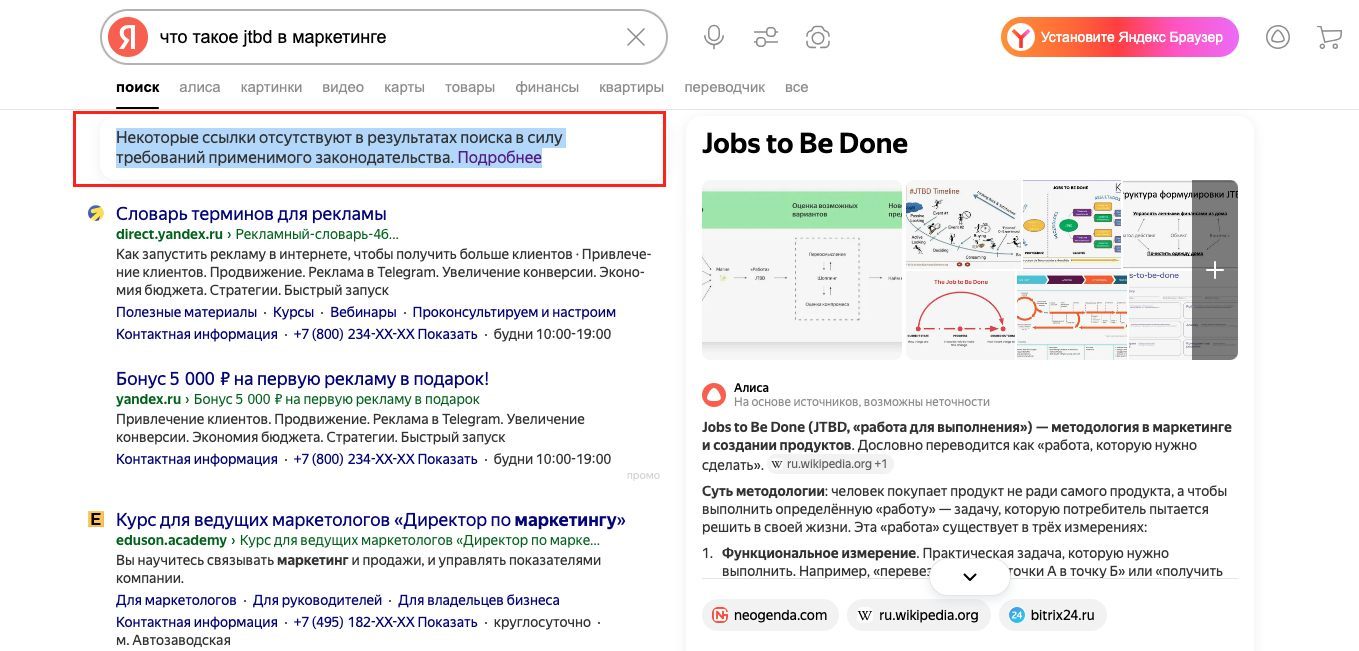
Task: Switch to the видео tab
Action: point(342,87)
